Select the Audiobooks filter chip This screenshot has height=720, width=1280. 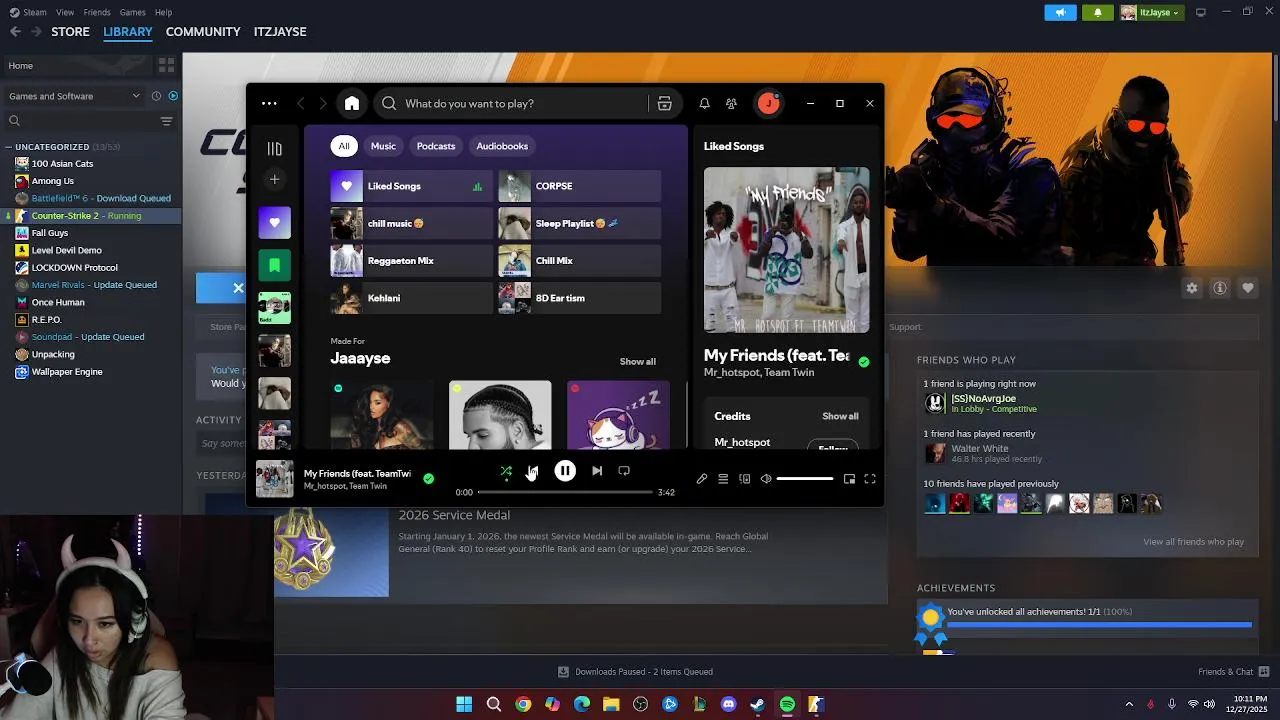tap(502, 146)
